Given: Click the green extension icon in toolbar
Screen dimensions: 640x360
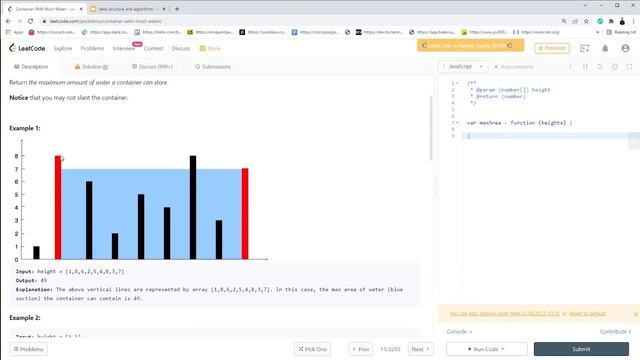Looking at the screenshot, I should (x=600, y=21).
